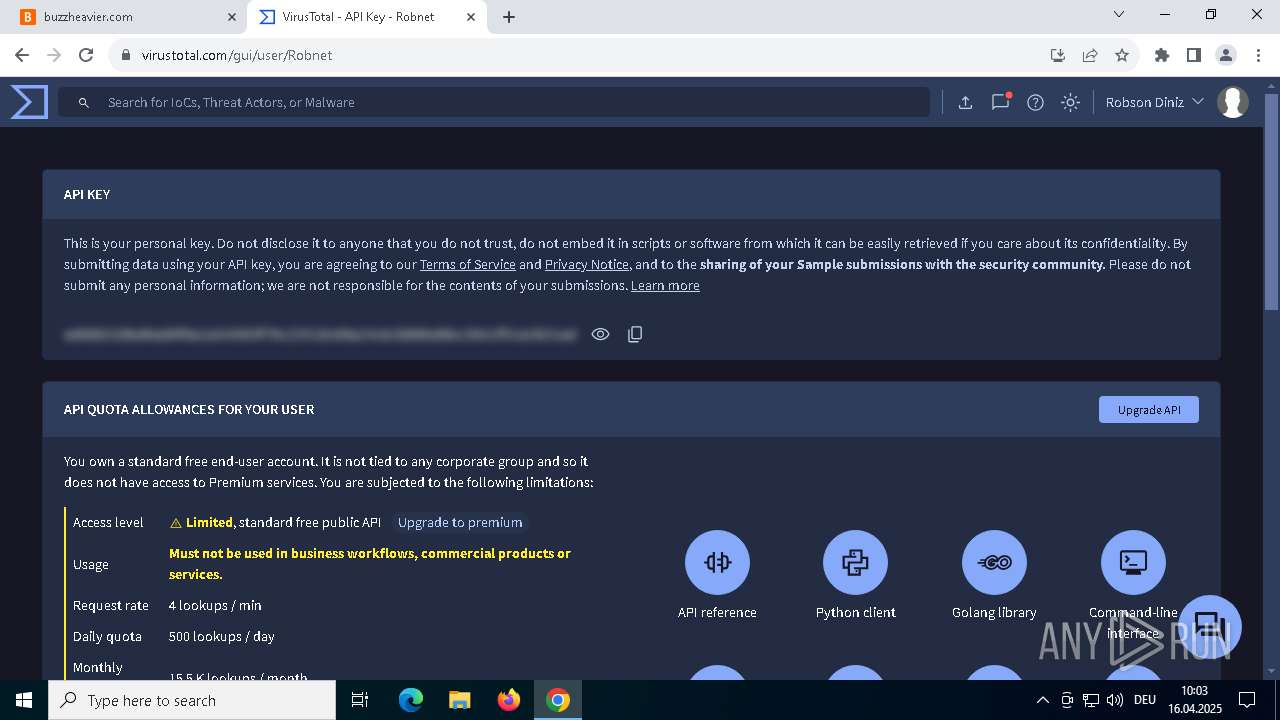
Task: Close the VirusTotal tab
Action: point(471,17)
